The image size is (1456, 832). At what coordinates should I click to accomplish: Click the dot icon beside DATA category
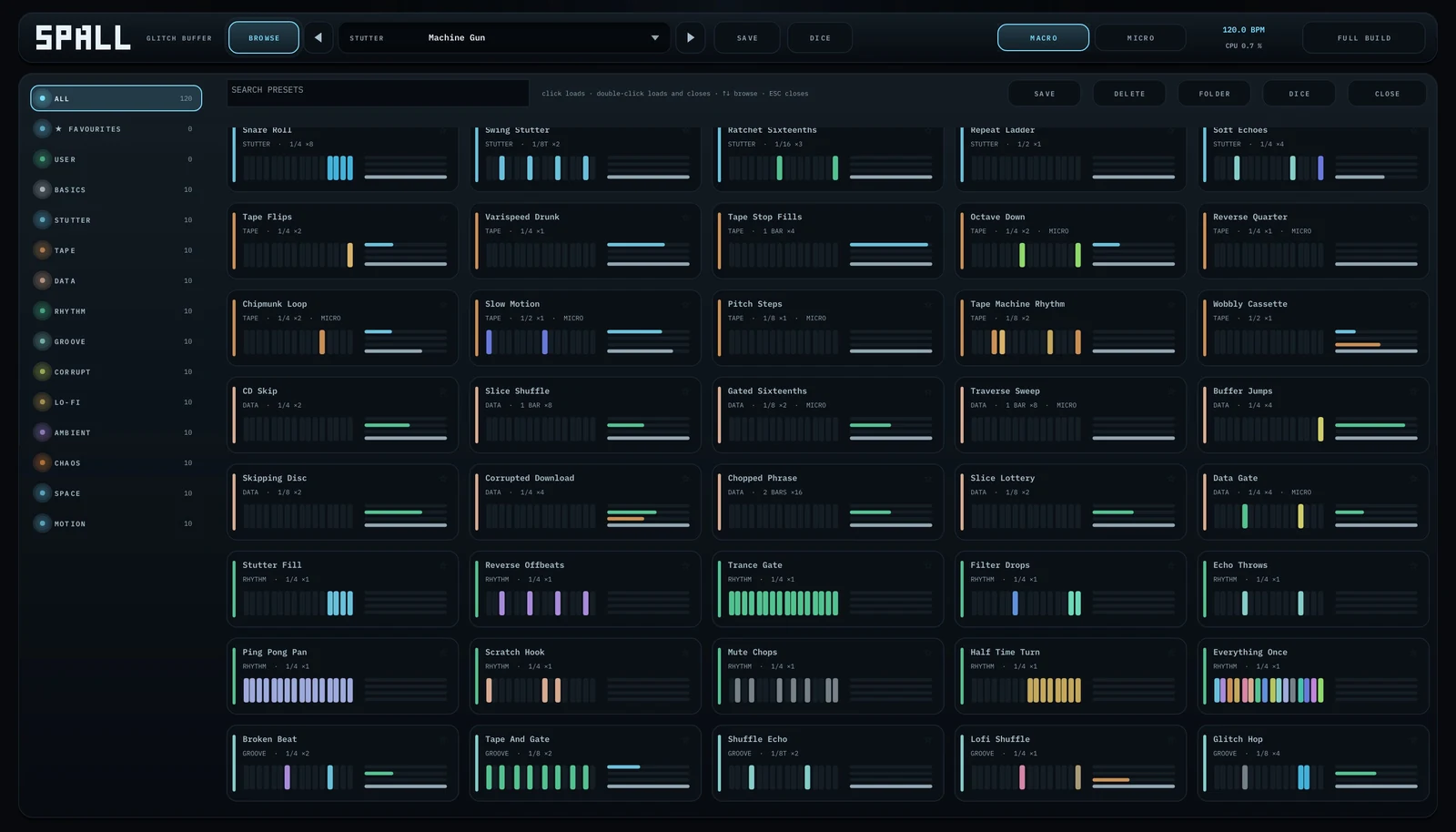coord(42,280)
